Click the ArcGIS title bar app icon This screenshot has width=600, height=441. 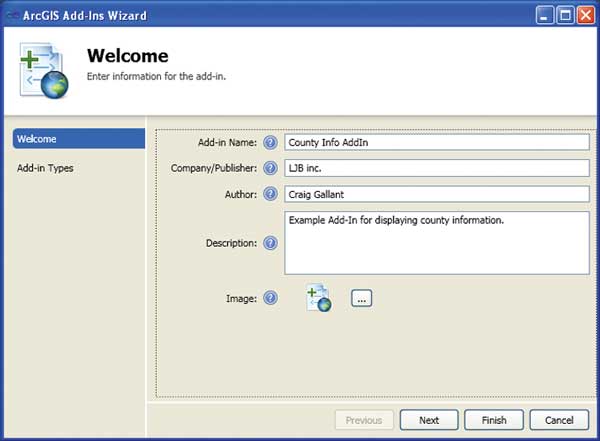pos(12,16)
